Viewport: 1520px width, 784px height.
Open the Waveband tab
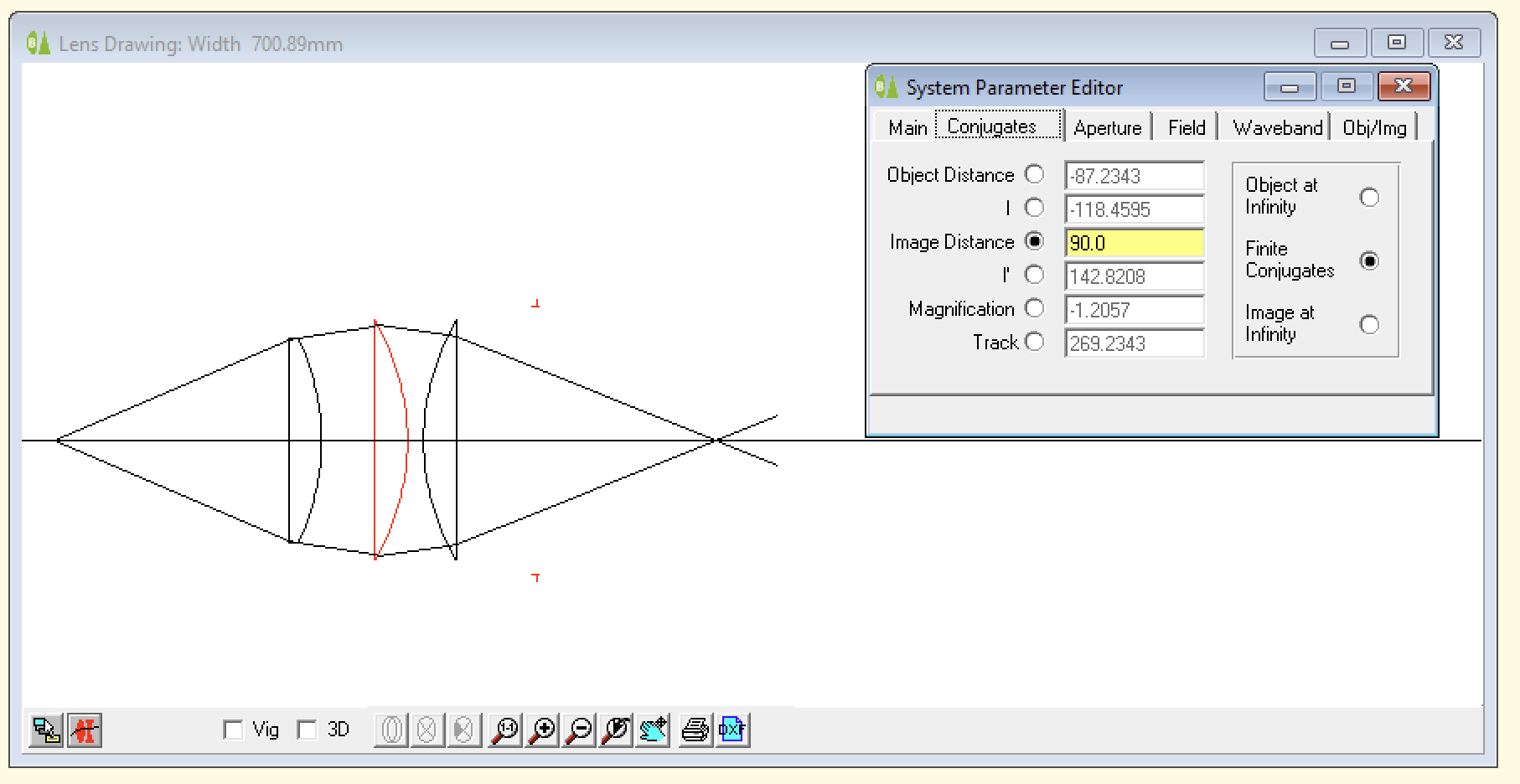tap(1277, 128)
